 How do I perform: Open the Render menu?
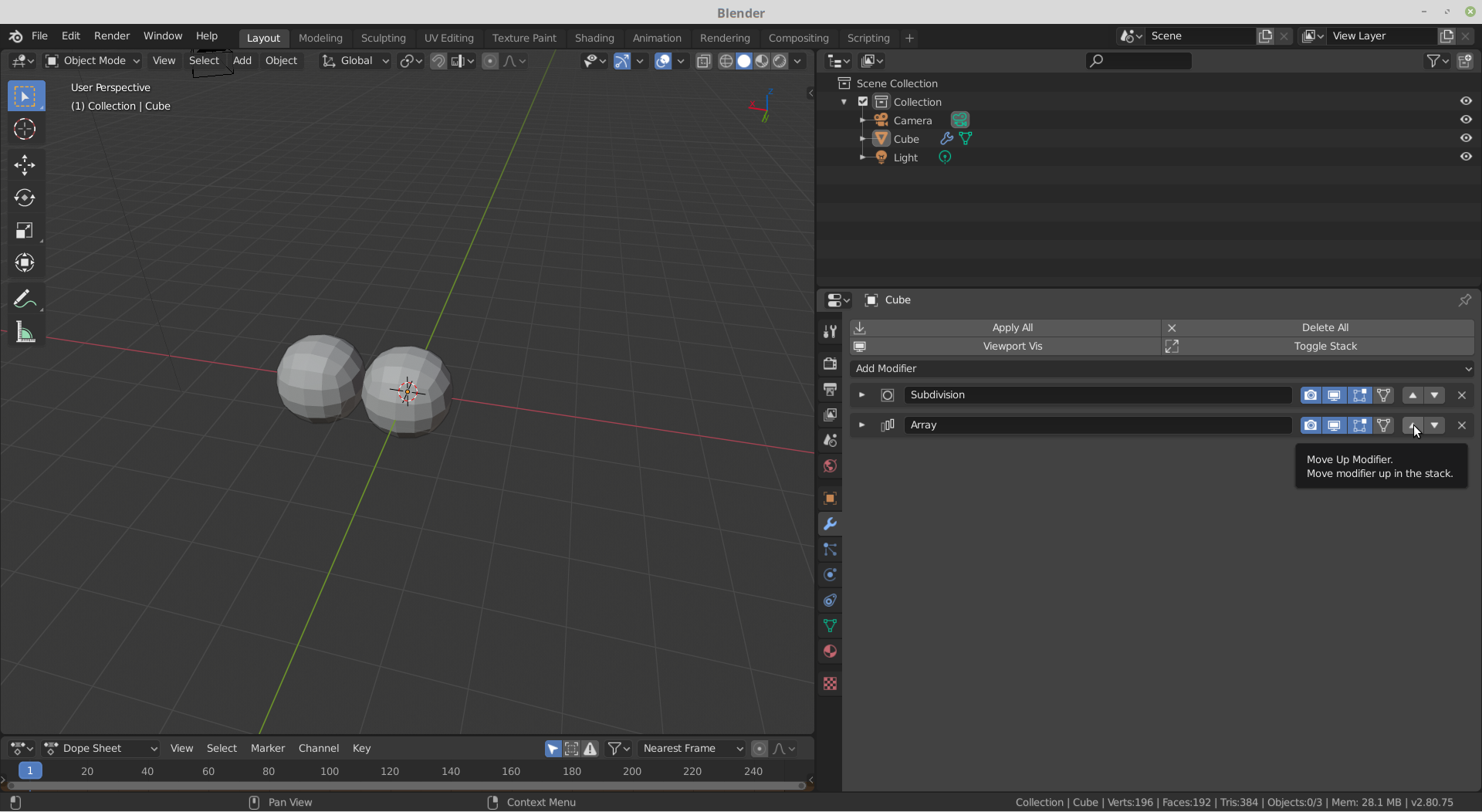[x=111, y=36]
